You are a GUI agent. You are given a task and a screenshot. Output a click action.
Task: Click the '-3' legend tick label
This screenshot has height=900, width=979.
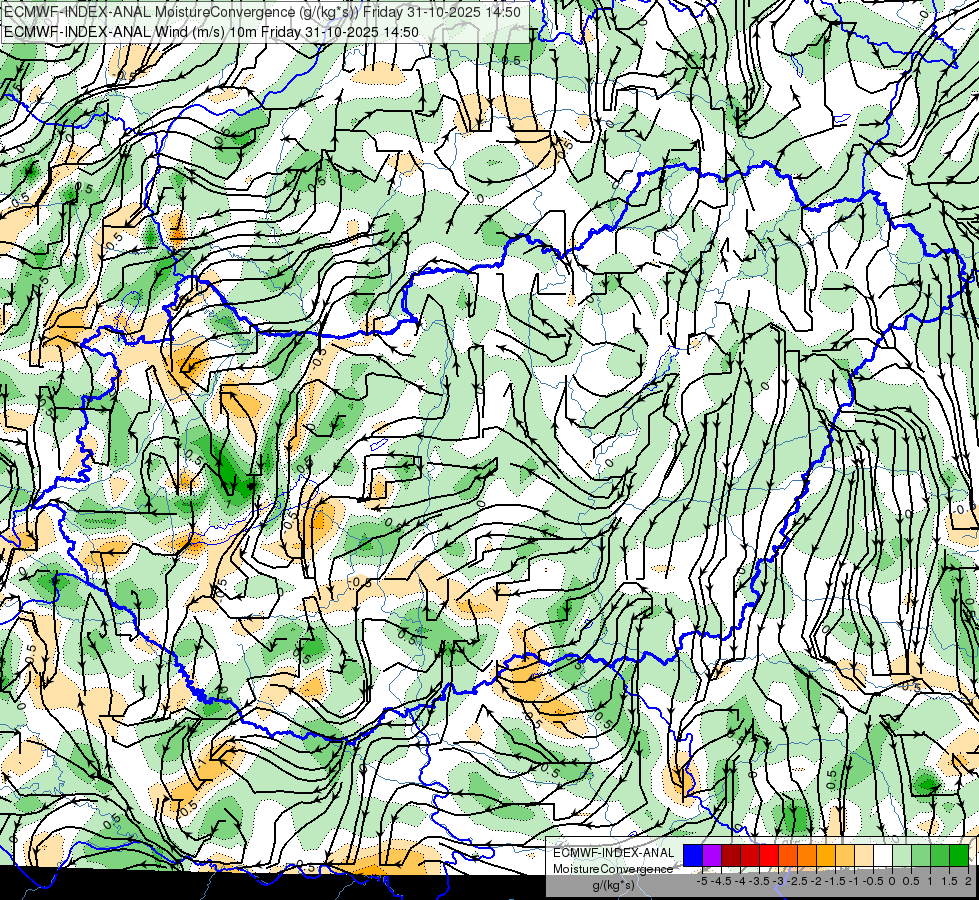pos(779,881)
